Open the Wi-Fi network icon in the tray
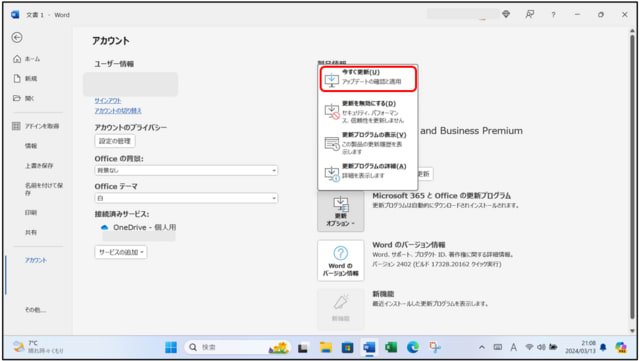 [x=529, y=347]
